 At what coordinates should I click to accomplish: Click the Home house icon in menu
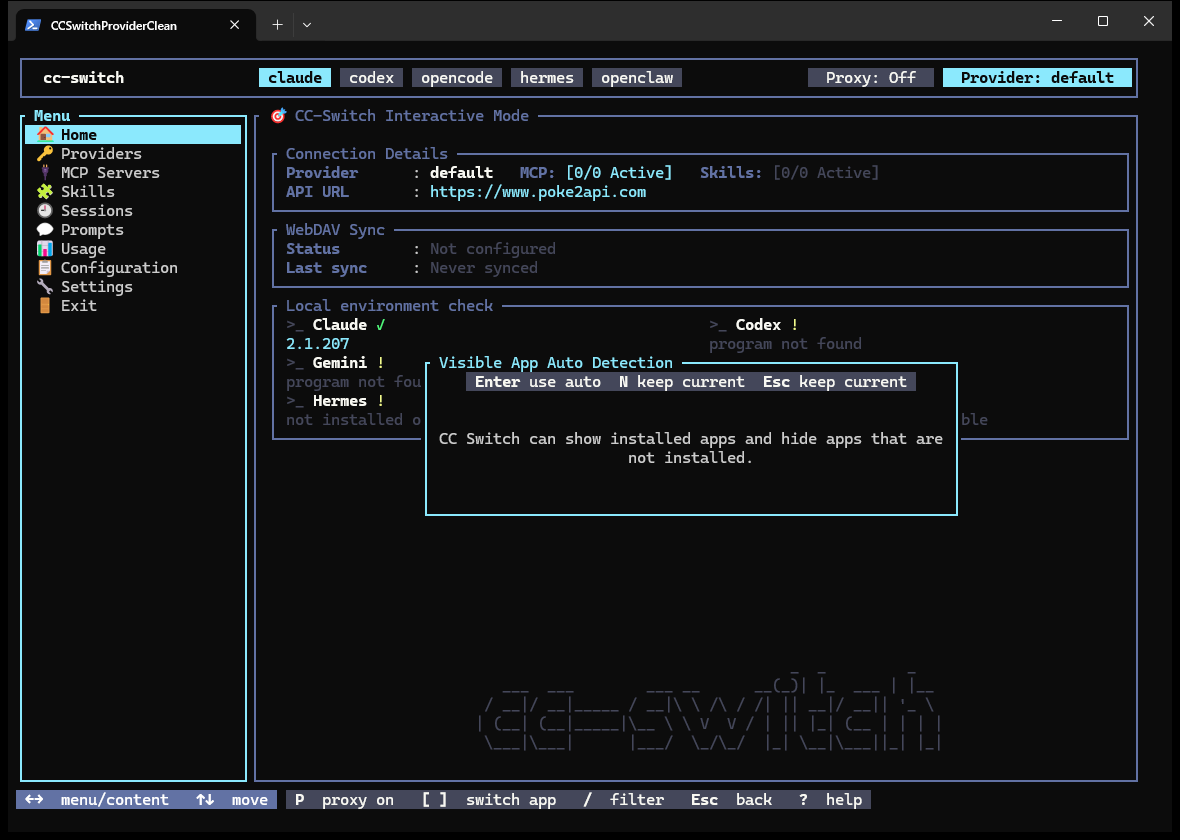coord(45,134)
